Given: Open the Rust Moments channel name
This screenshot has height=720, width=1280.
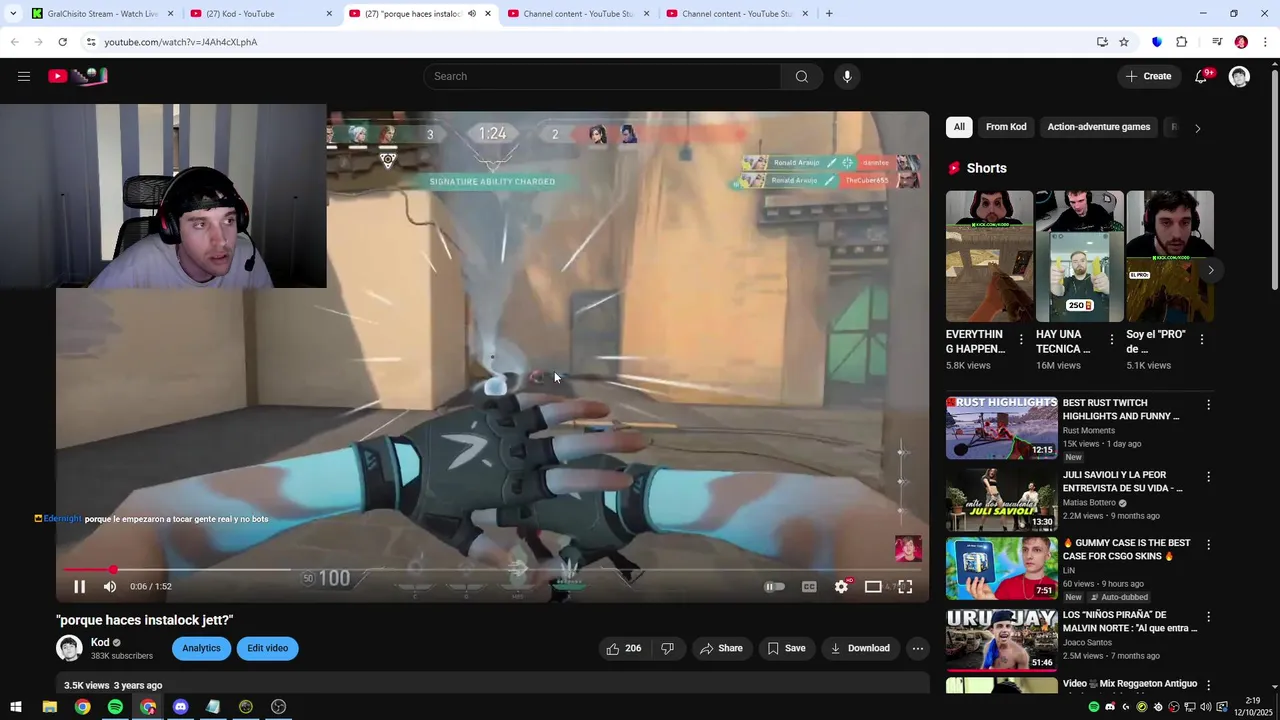Looking at the screenshot, I should (x=1089, y=431).
